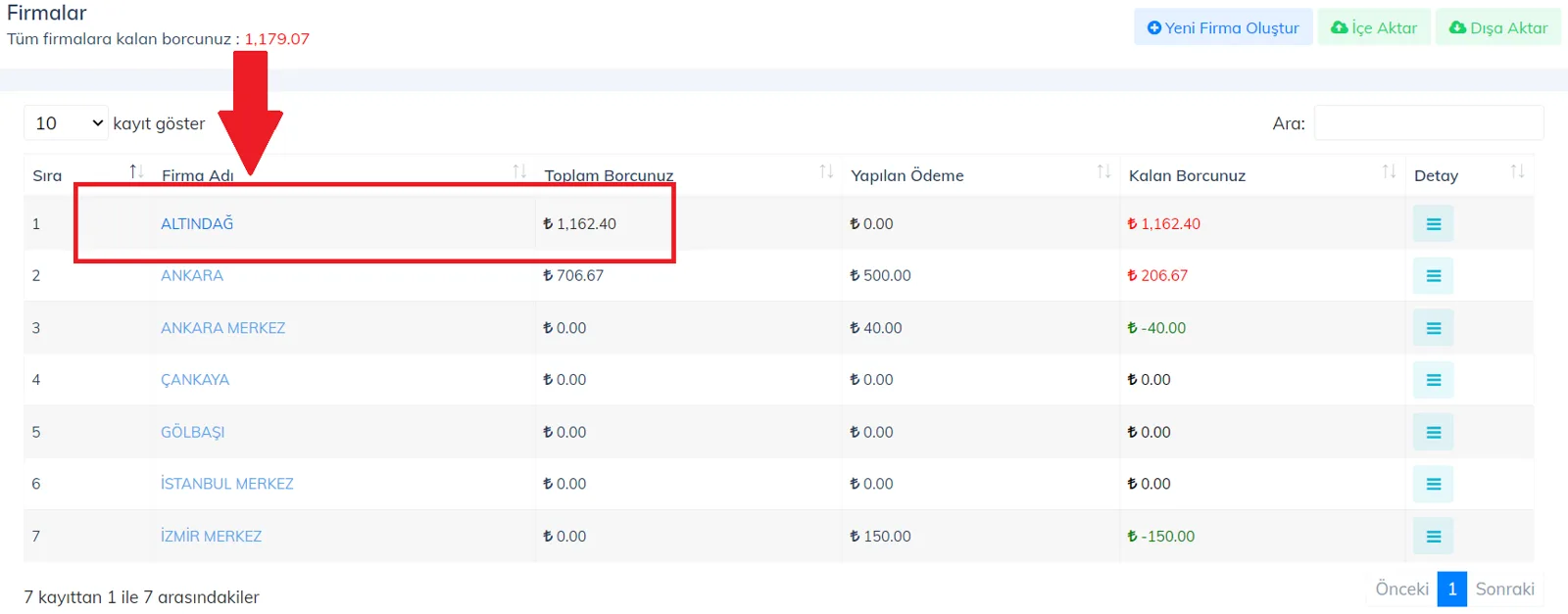Open the İZMİR MERKEZ company link
1568x614 pixels.
click(x=211, y=537)
